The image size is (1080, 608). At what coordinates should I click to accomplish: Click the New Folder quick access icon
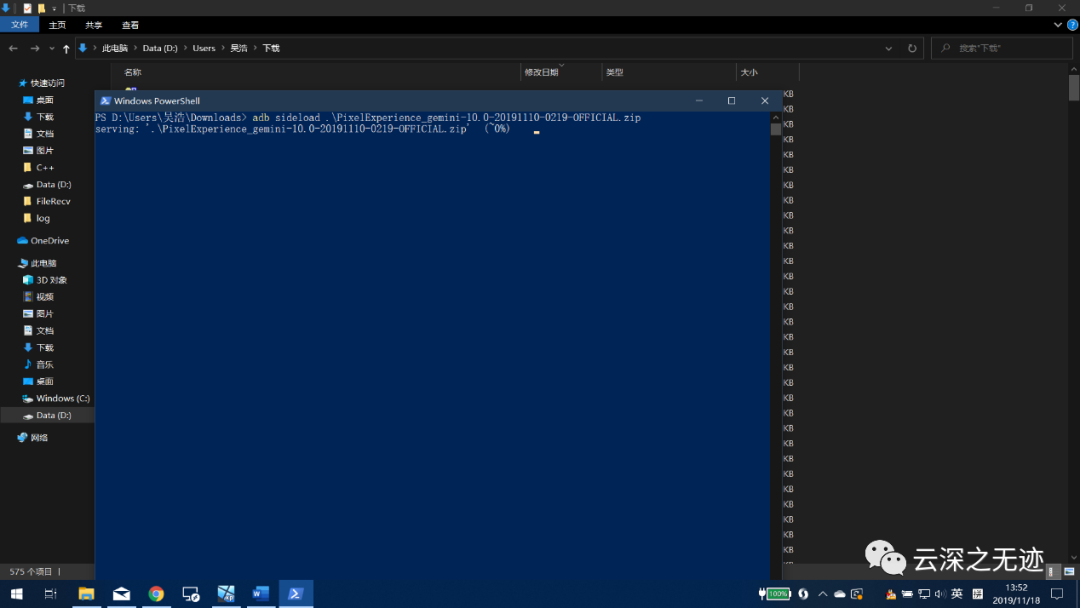[x=41, y=8]
